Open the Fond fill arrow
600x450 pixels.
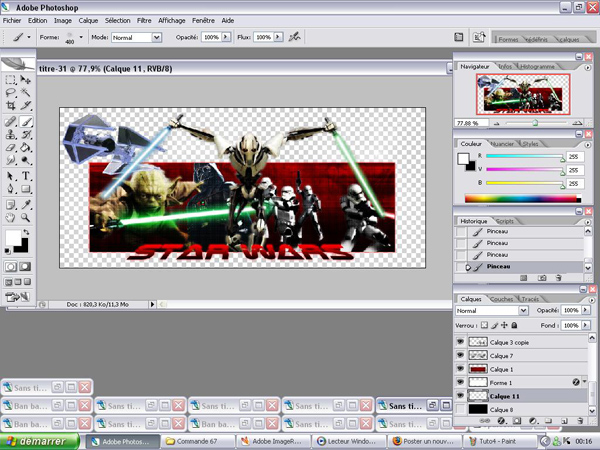pyautogui.click(x=585, y=325)
